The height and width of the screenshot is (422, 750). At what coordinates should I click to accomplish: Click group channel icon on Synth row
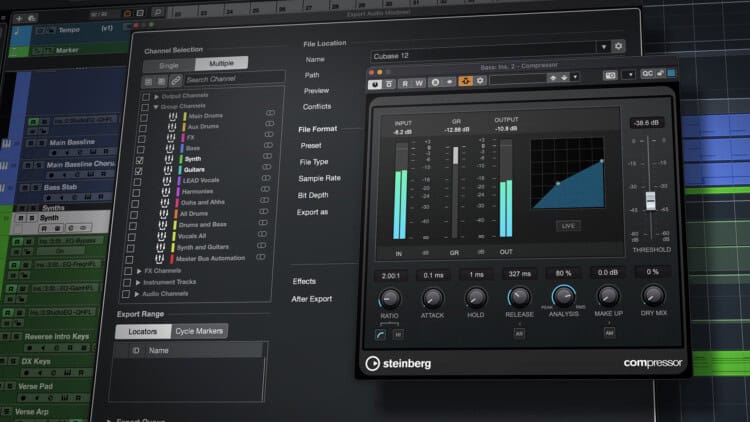coord(170,159)
